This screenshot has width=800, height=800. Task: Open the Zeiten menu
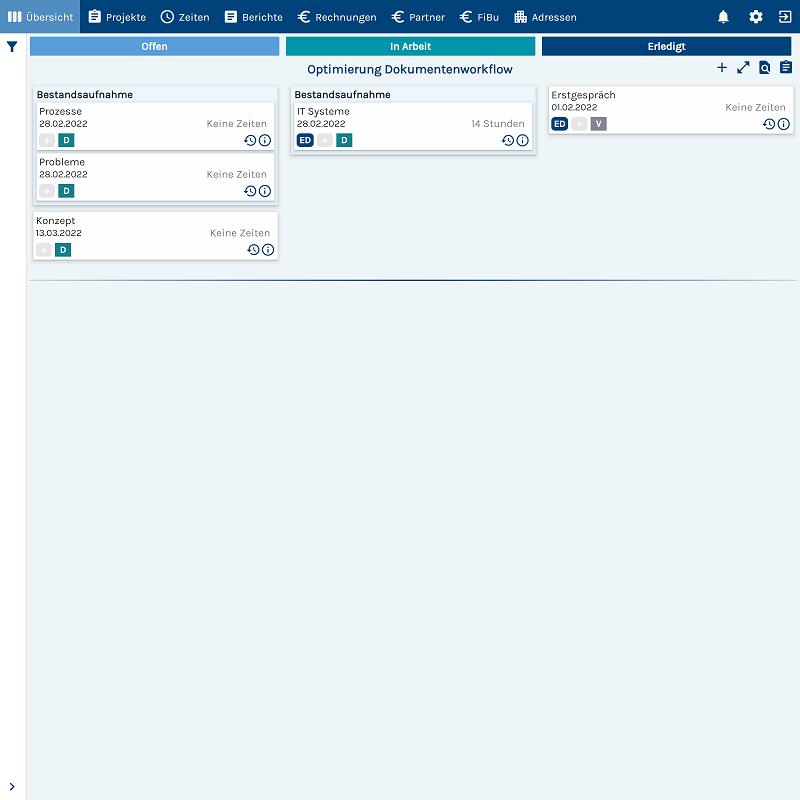pos(185,17)
